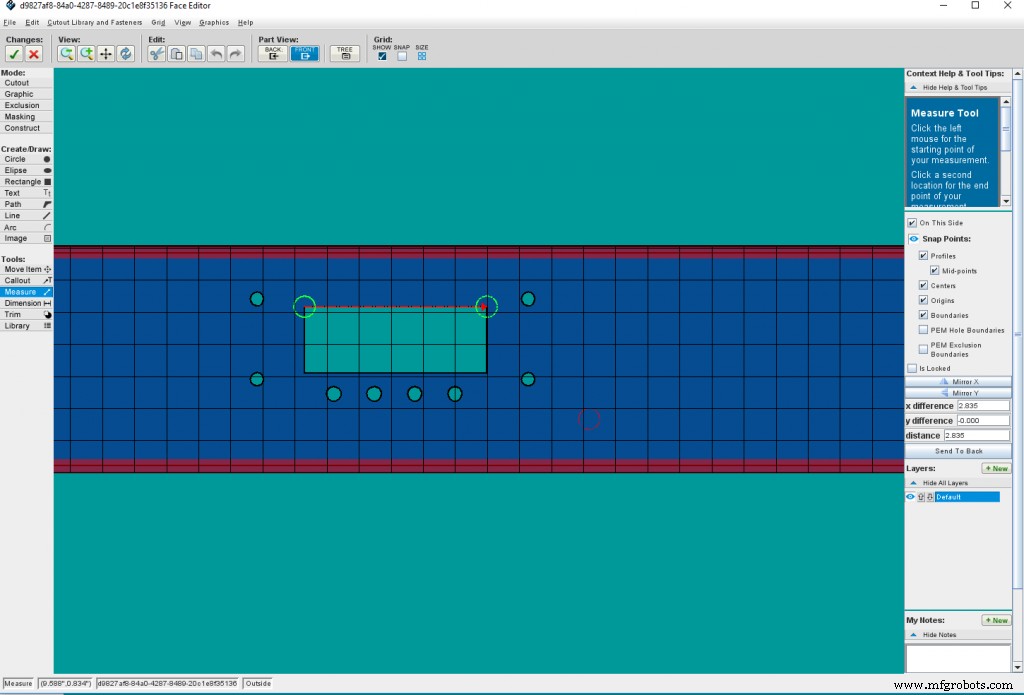Switch to Back part view
The image size is (1024, 695).
[272, 53]
